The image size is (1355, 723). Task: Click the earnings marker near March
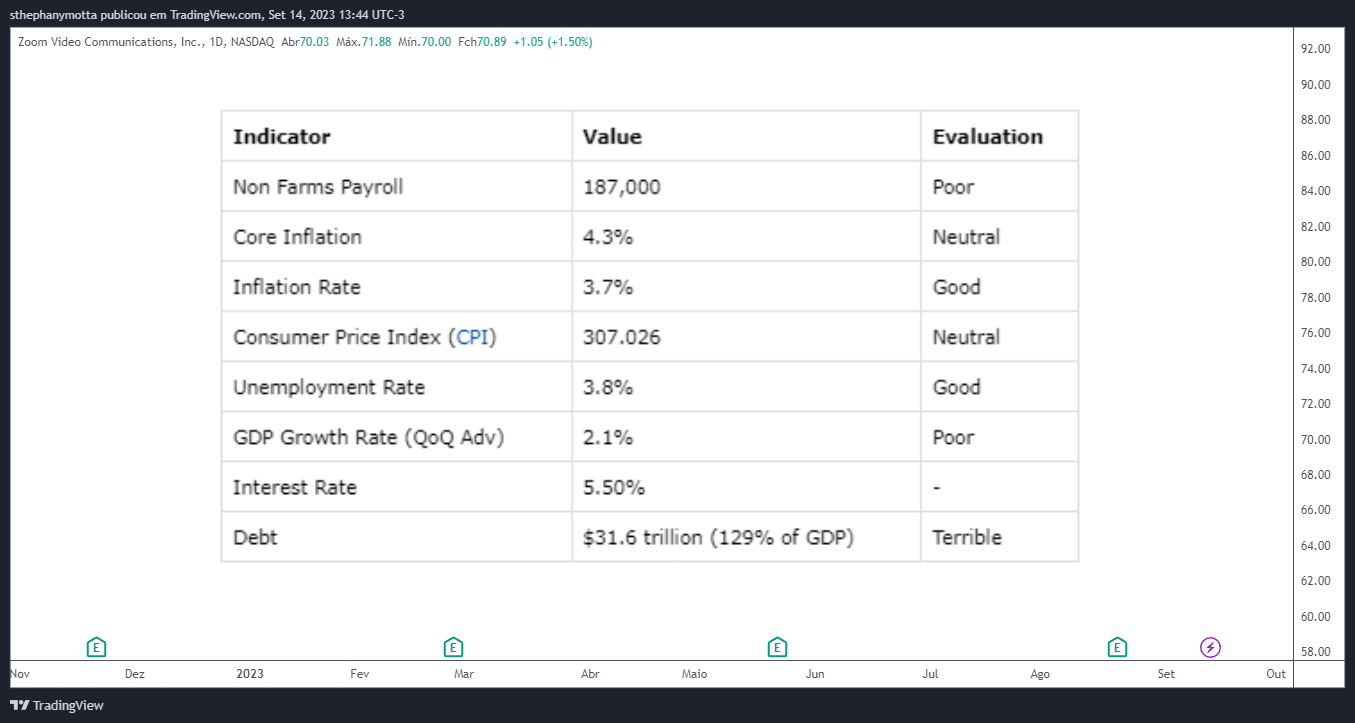(x=453, y=648)
